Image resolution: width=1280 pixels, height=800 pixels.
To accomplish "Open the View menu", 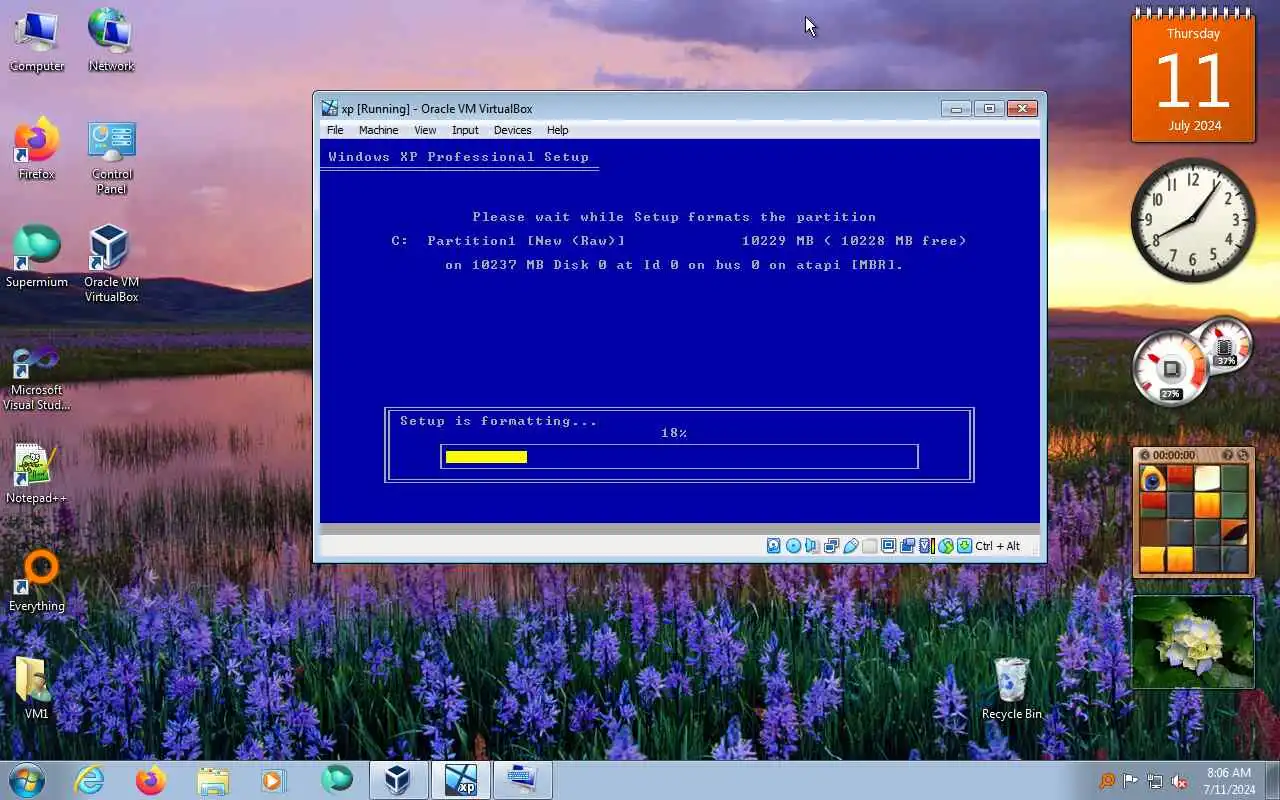I will 425,130.
